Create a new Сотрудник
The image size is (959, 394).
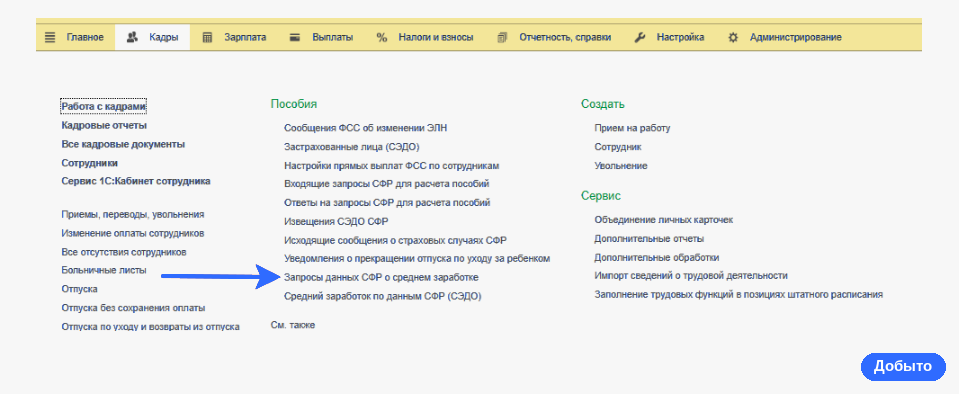[618, 147]
